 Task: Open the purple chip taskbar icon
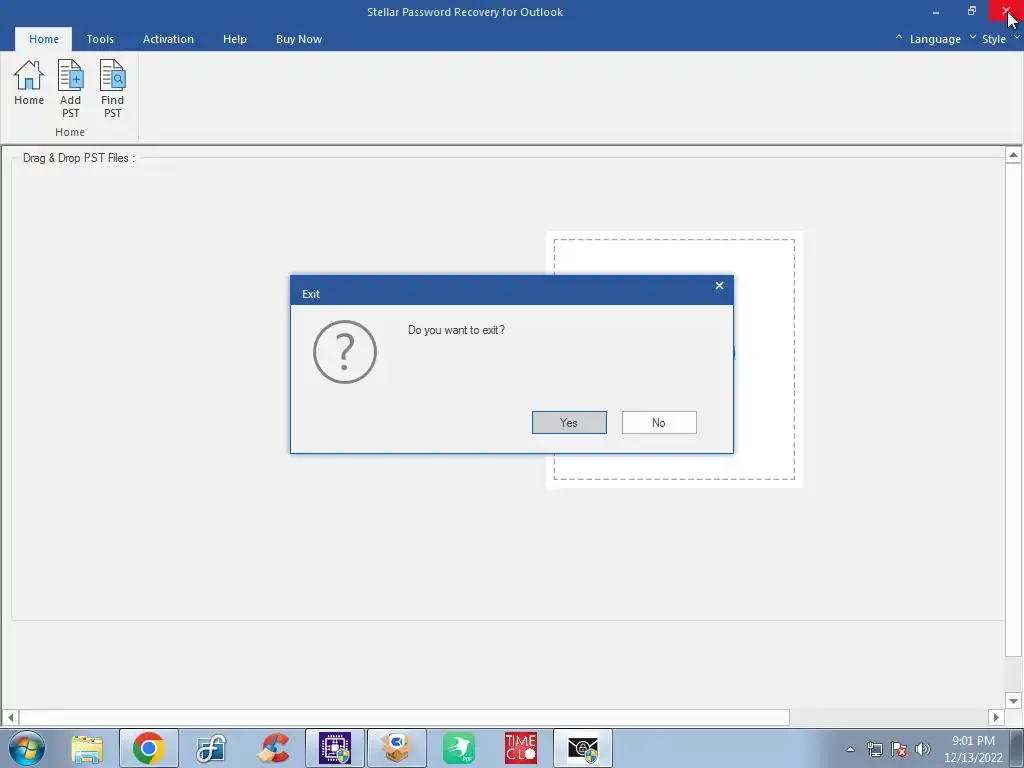[334, 748]
